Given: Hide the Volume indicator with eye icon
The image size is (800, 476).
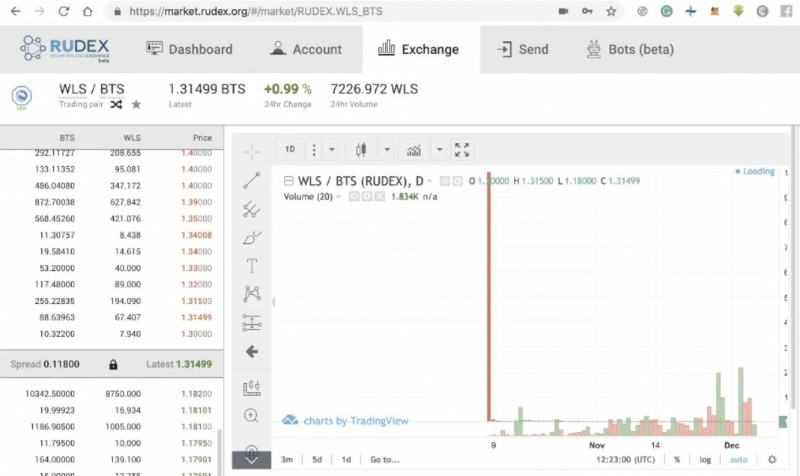Looking at the screenshot, I should click(x=354, y=196).
